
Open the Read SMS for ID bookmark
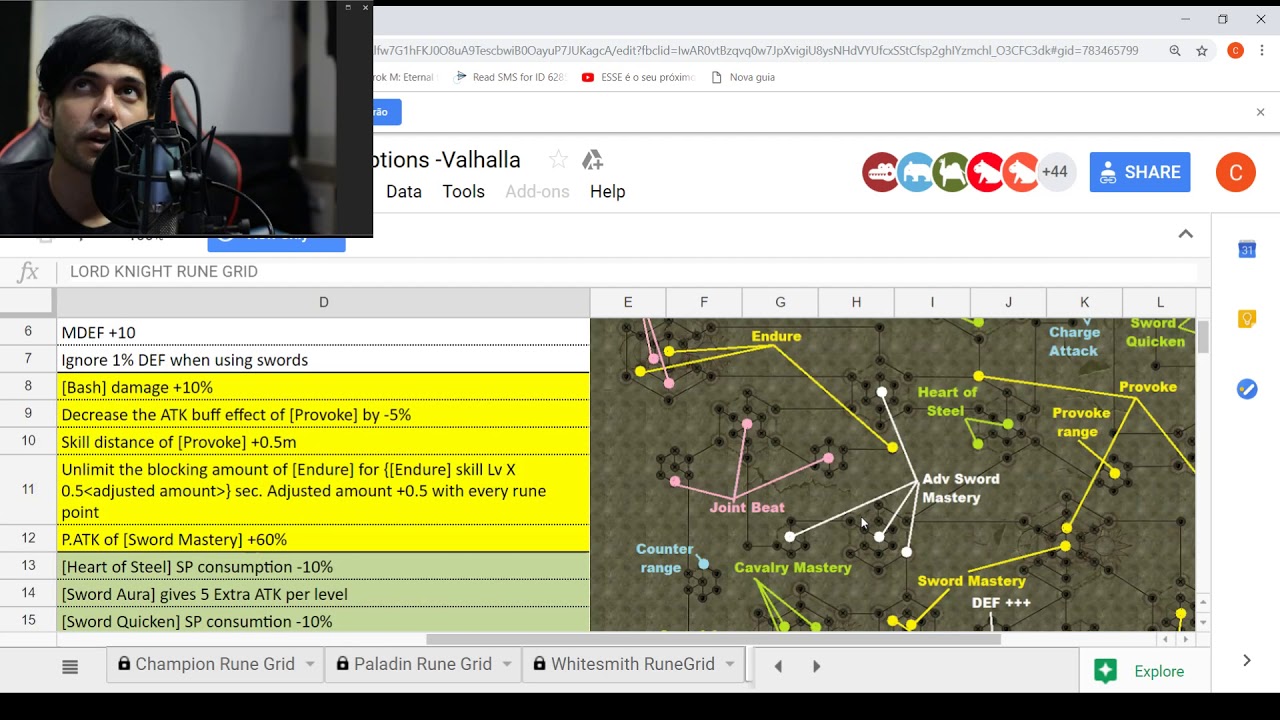click(510, 77)
